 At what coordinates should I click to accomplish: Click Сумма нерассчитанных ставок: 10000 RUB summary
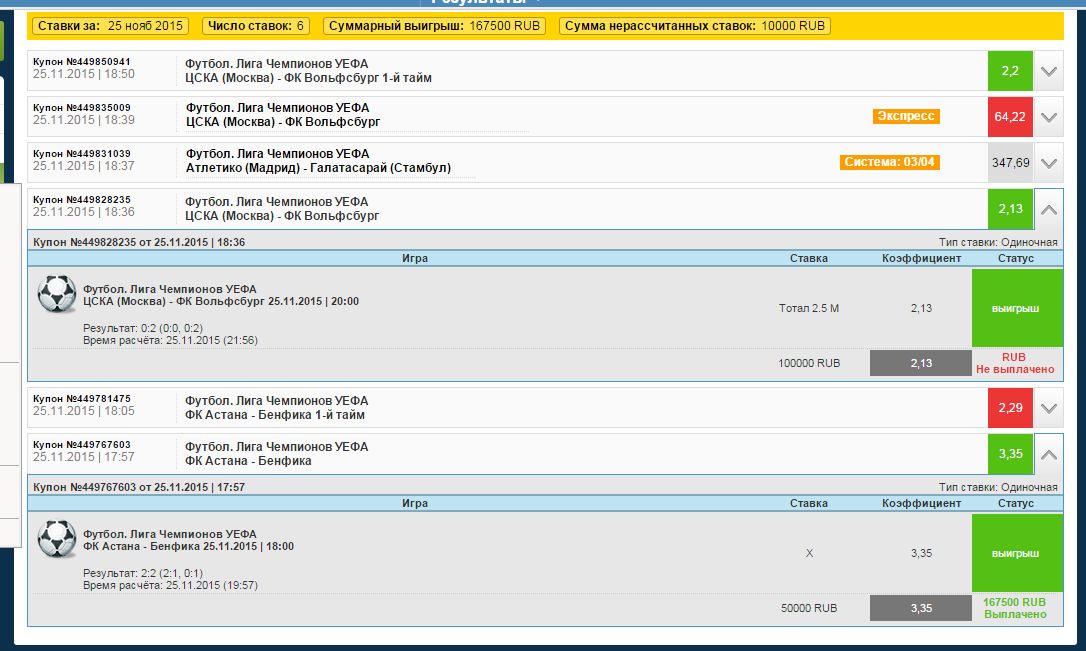click(695, 26)
